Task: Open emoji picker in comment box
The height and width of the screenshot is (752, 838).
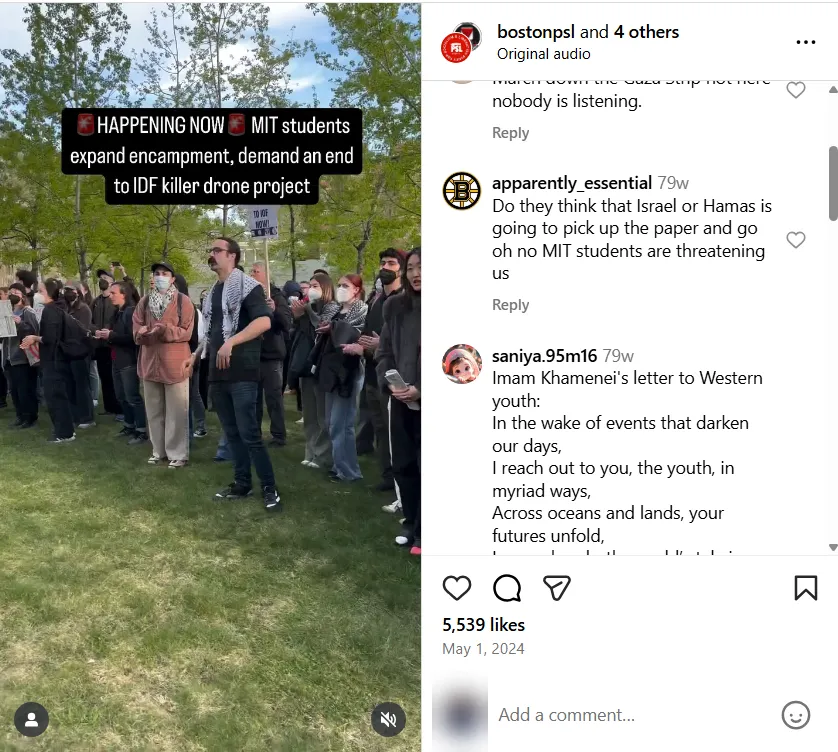Action: pyautogui.click(x=796, y=715)
